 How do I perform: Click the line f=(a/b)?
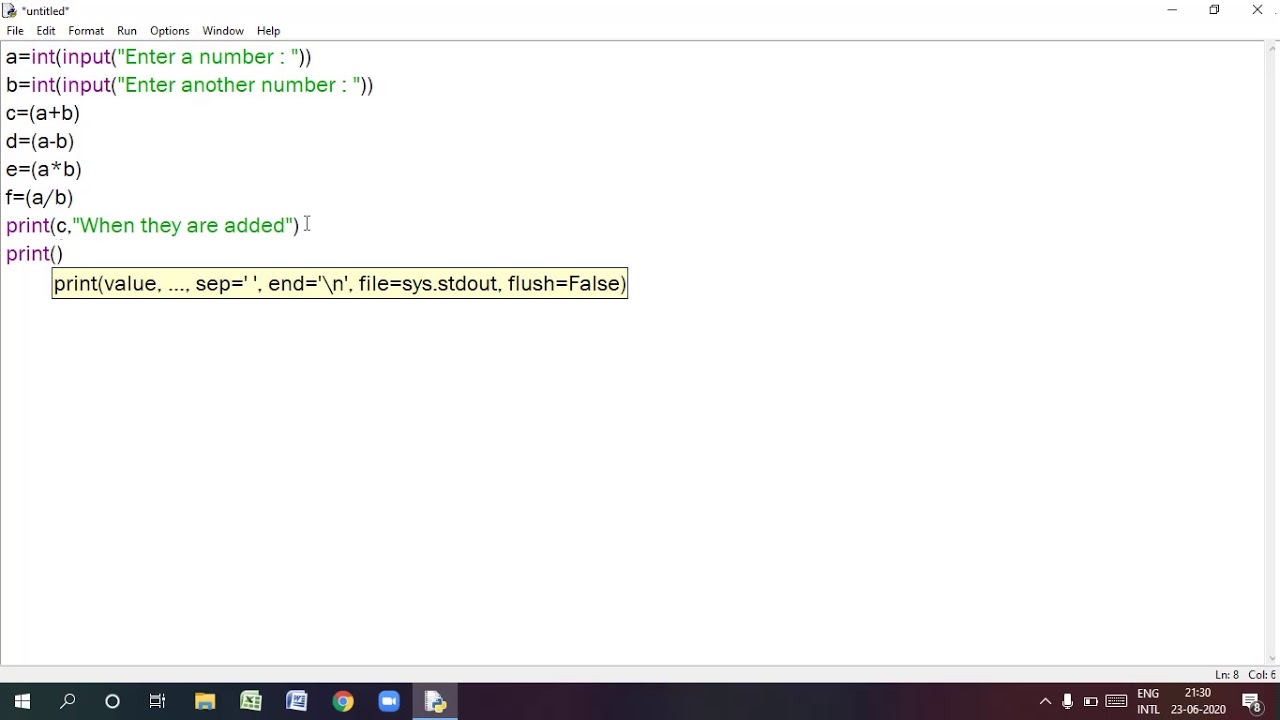tap(40, 197)
